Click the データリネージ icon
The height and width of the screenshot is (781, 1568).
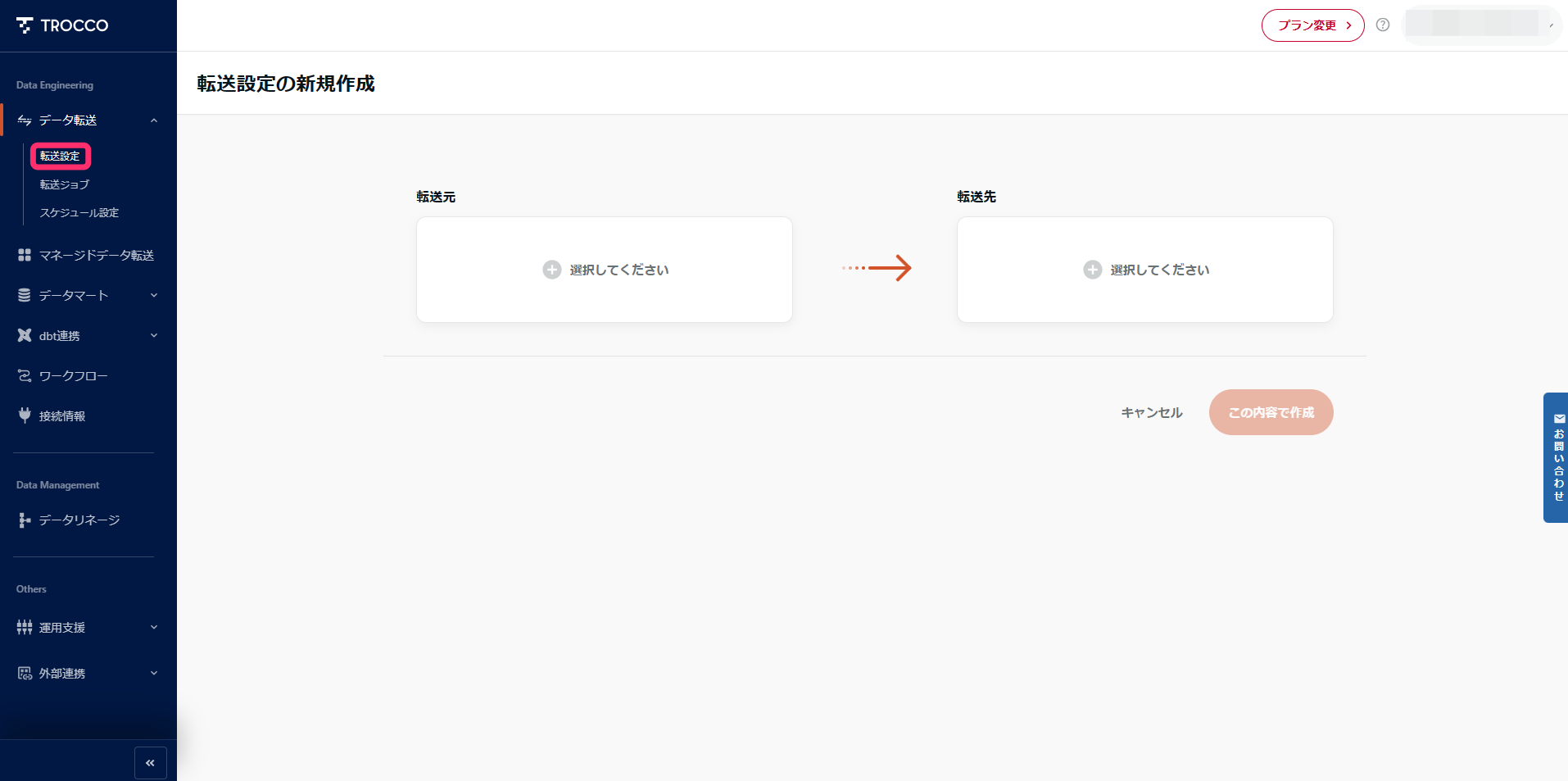point(25,520)
